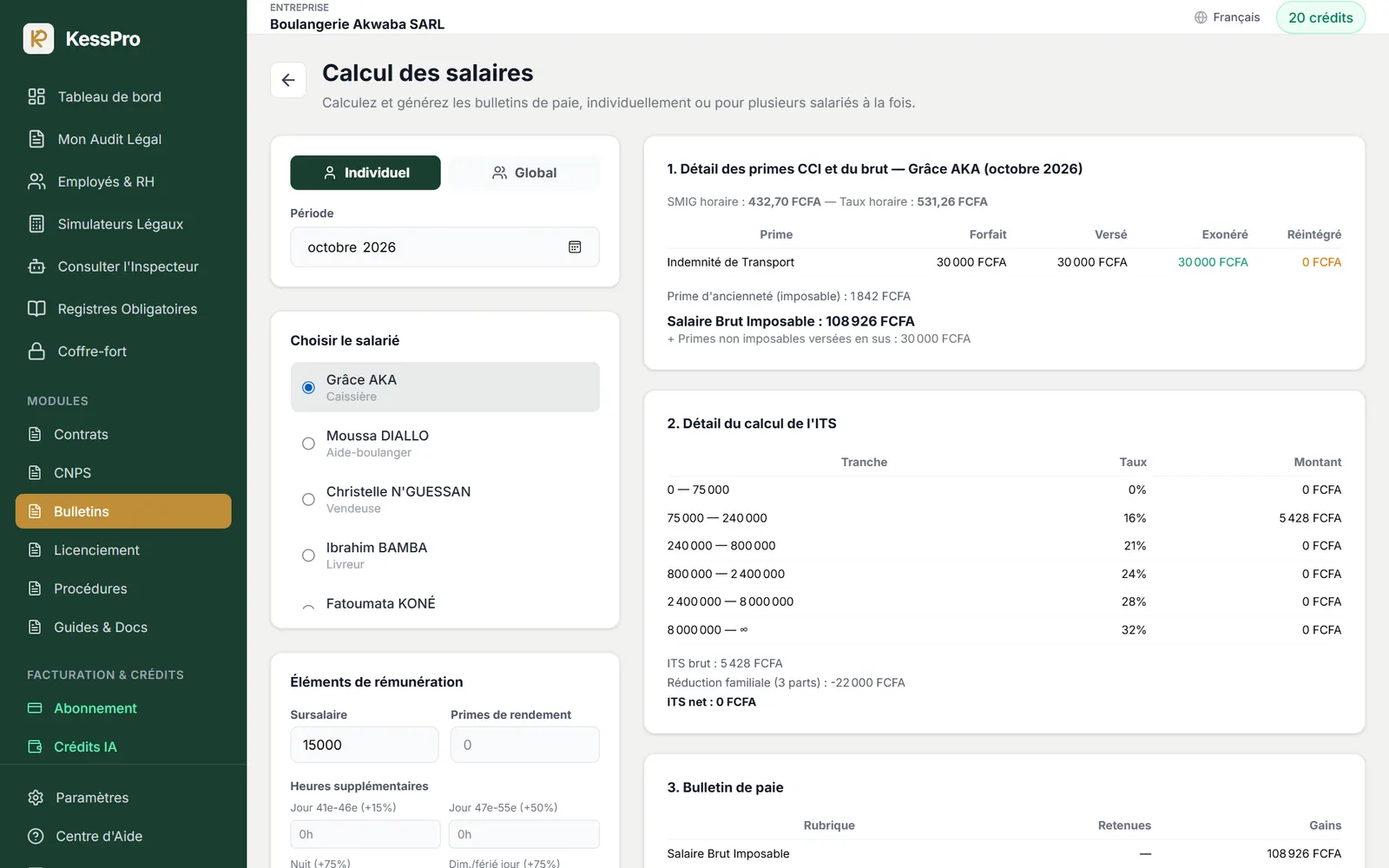Screen dimensions: 1389x868
Task: Select Grâce AKA radio button
Action: 308,387
